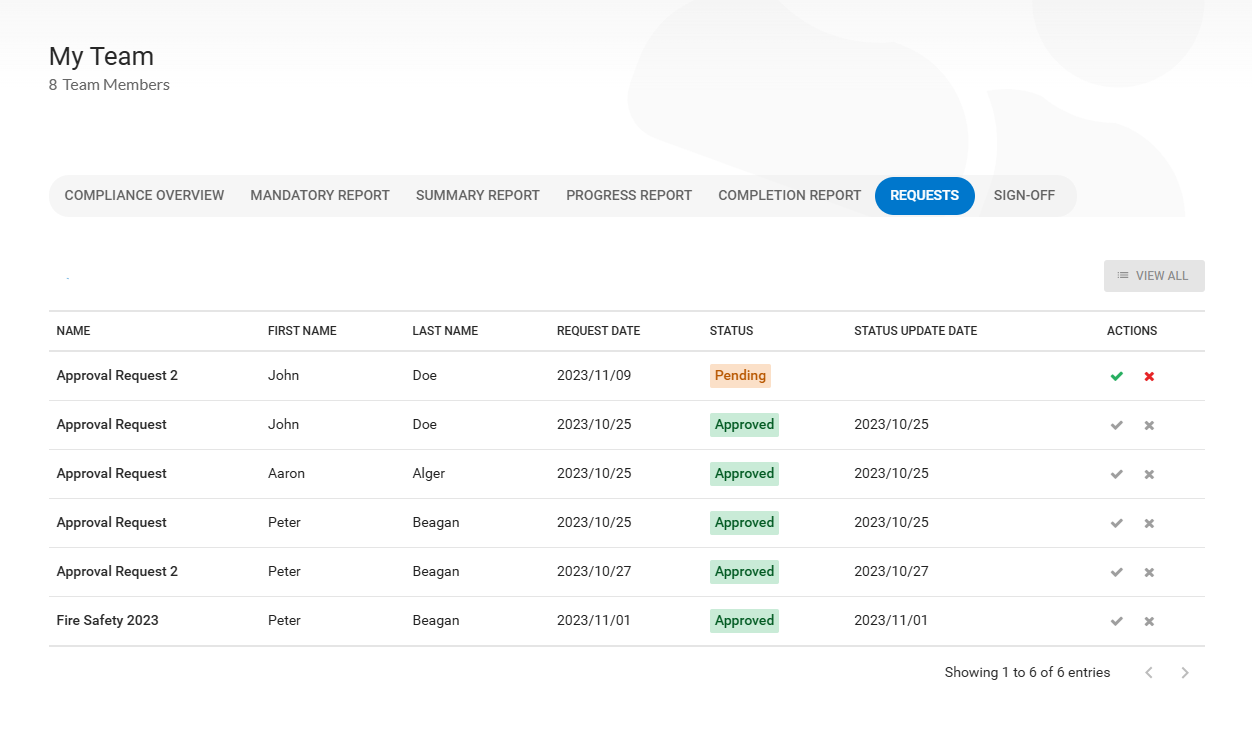The height and width of the screenshot is (754, 1252).
Task: Sort table by Request Date column header
Action: click(x=598, y=331)
